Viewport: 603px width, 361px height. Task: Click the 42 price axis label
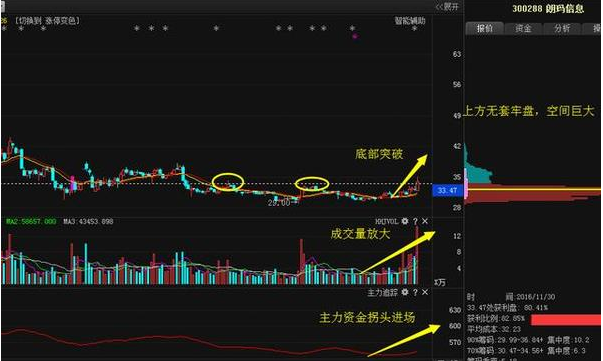point(456,146)
